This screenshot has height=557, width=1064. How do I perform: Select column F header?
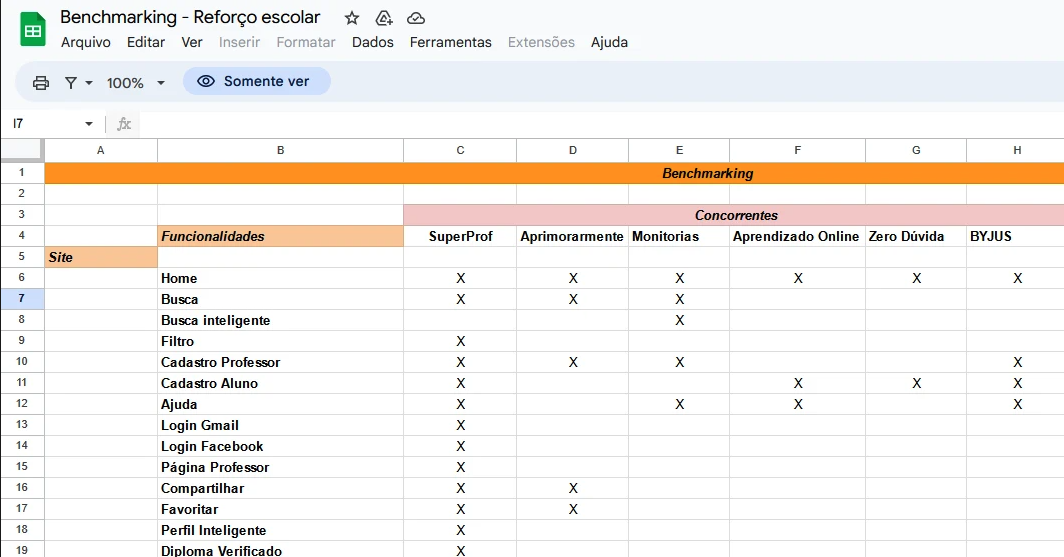[797, 150]
